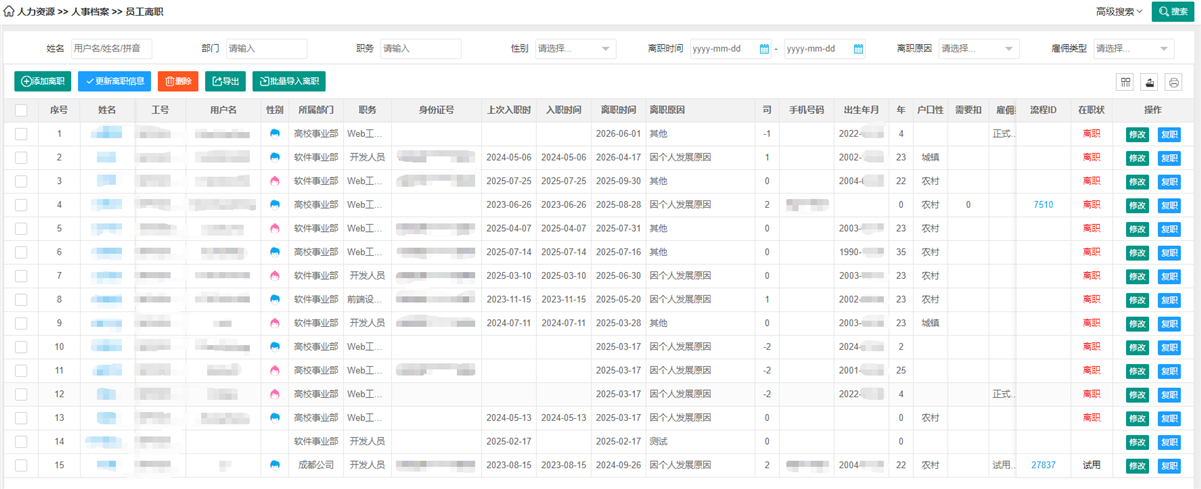Image resolution: width=1201 pixels, height=489 pixels.
Task: Click gender icon in row 4
Action: pos(273,205)
